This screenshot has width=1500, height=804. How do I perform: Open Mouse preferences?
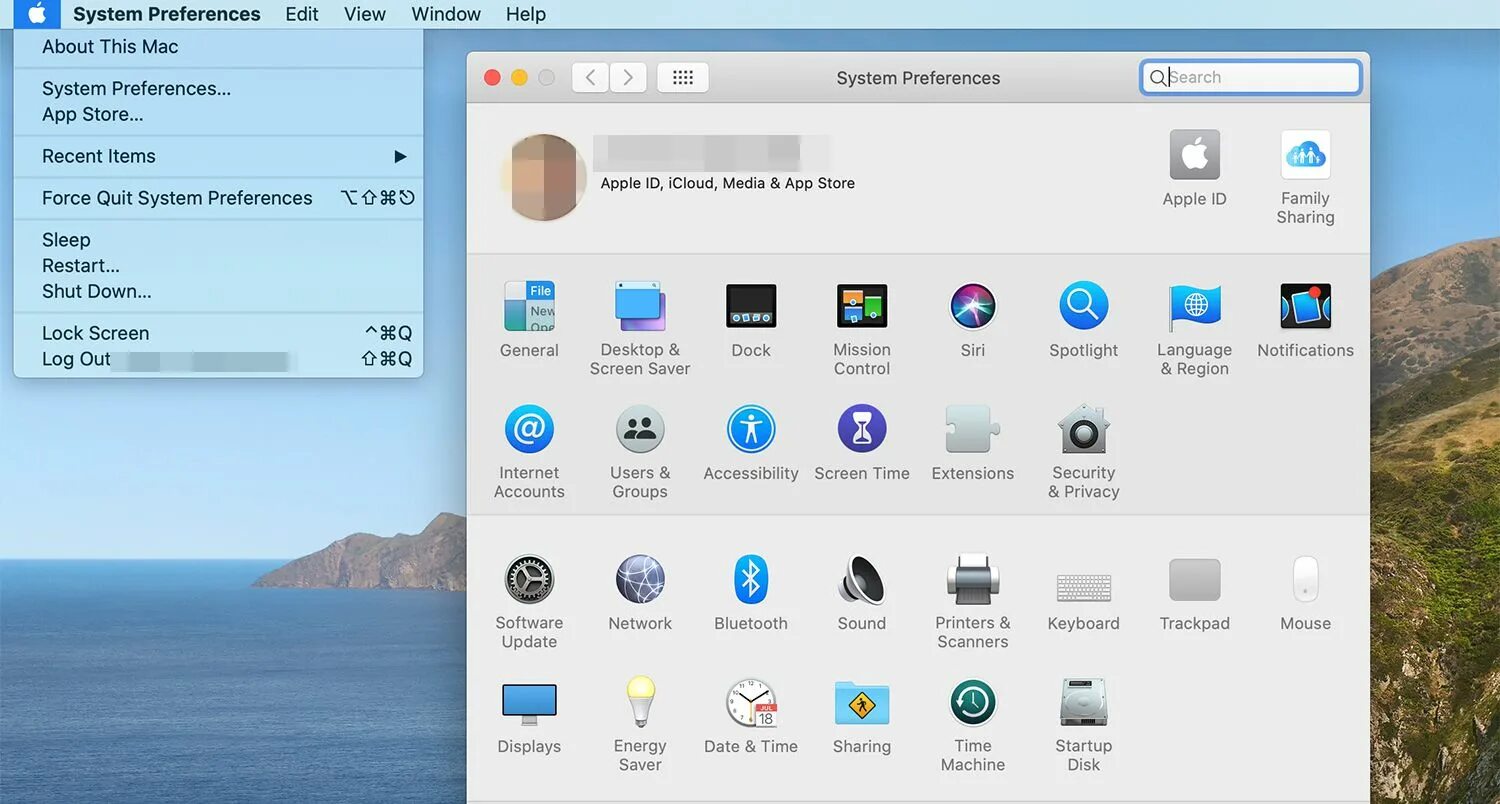point(1305,593)
